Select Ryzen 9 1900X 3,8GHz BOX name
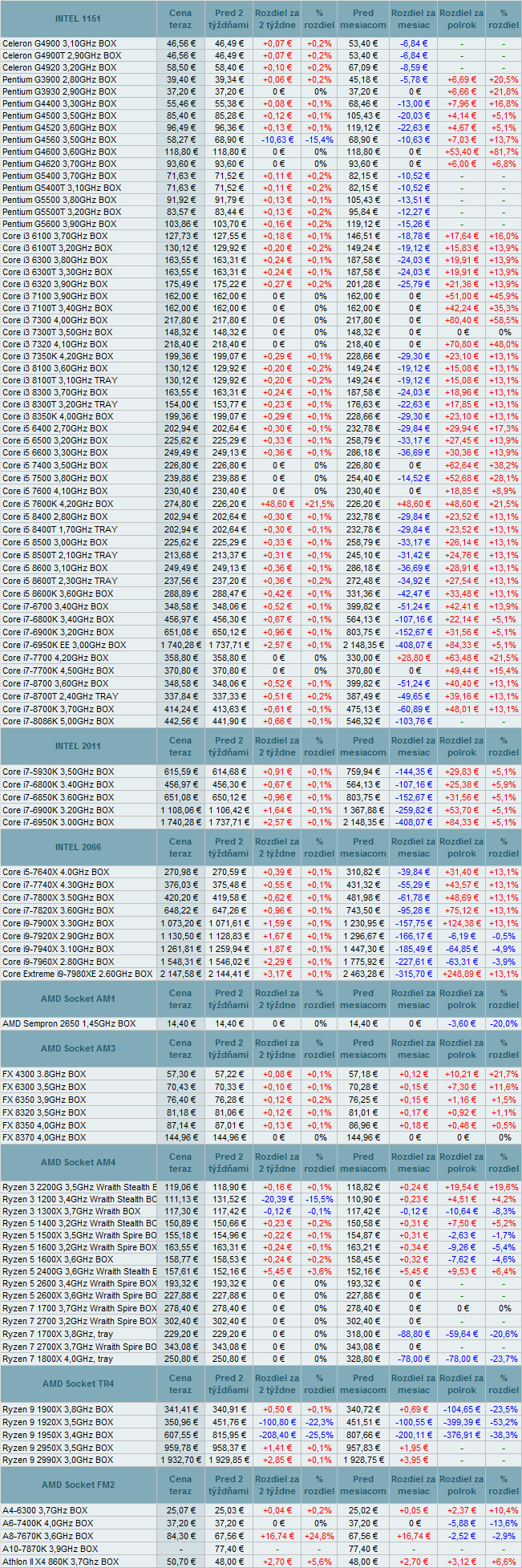Screen dimensions: 522x1568 point(58,1409)
